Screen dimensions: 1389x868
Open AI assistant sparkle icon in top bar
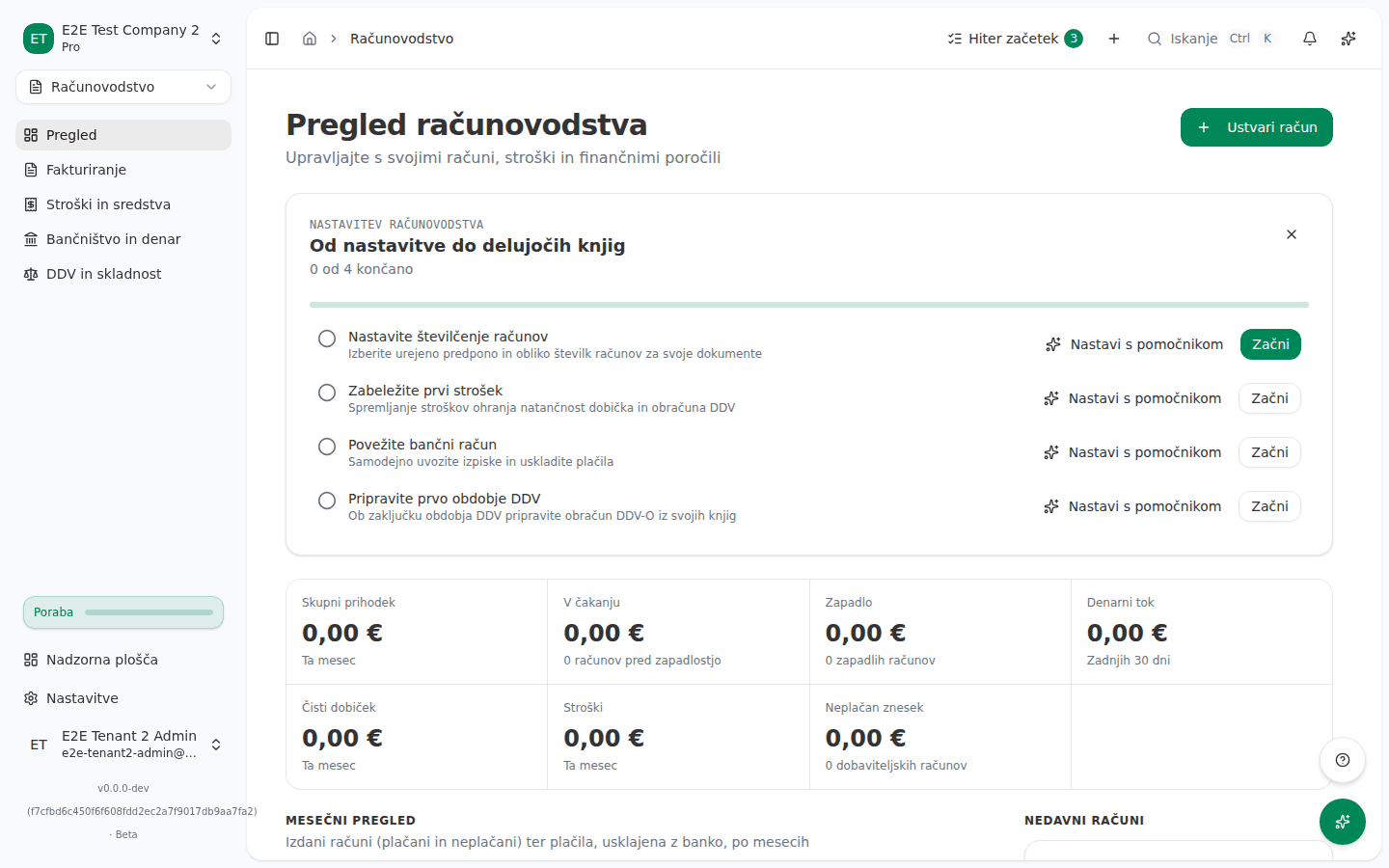click(x=1348, y=39)
